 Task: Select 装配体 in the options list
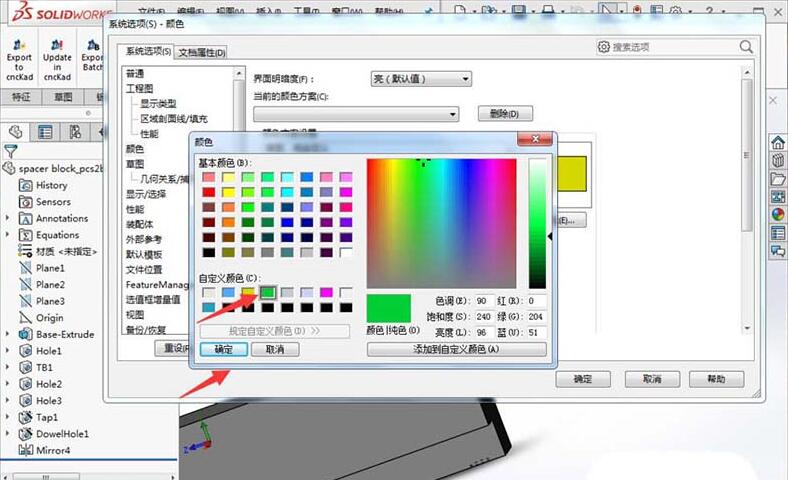tap(140, 224)
